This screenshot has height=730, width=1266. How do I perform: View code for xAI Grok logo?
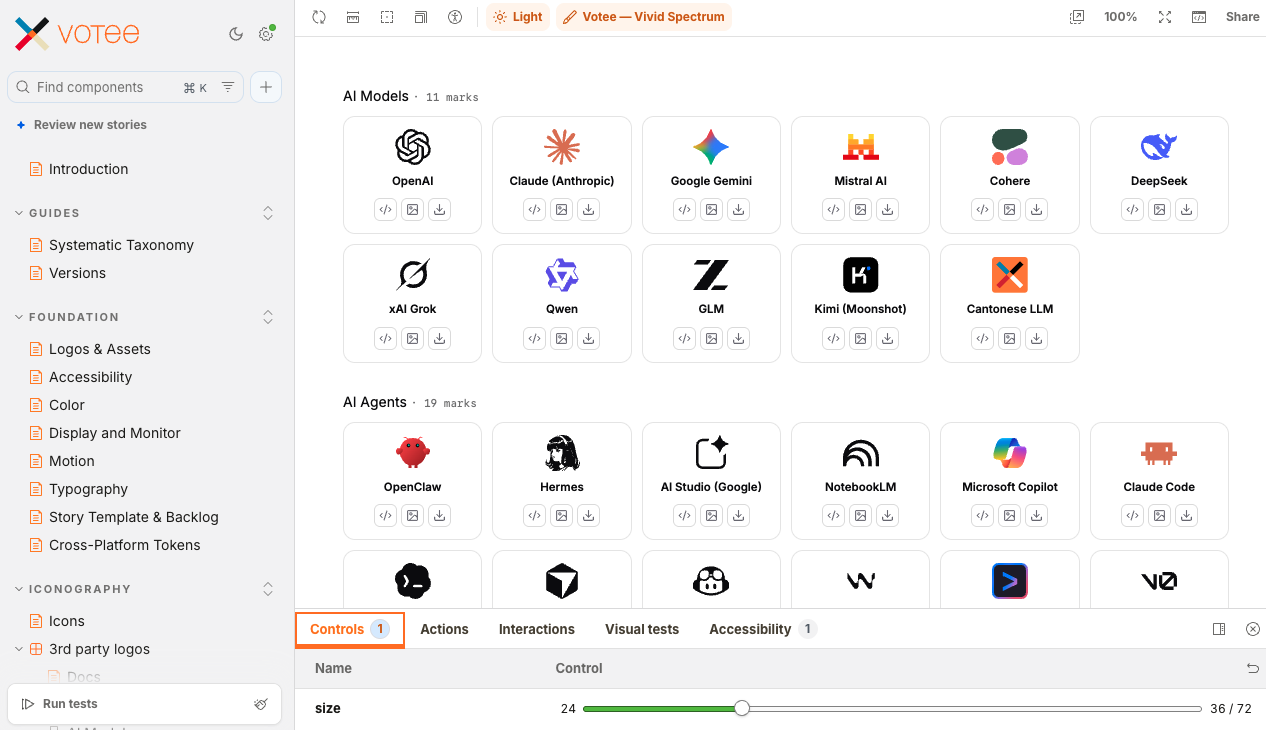(x=385, y=338)
